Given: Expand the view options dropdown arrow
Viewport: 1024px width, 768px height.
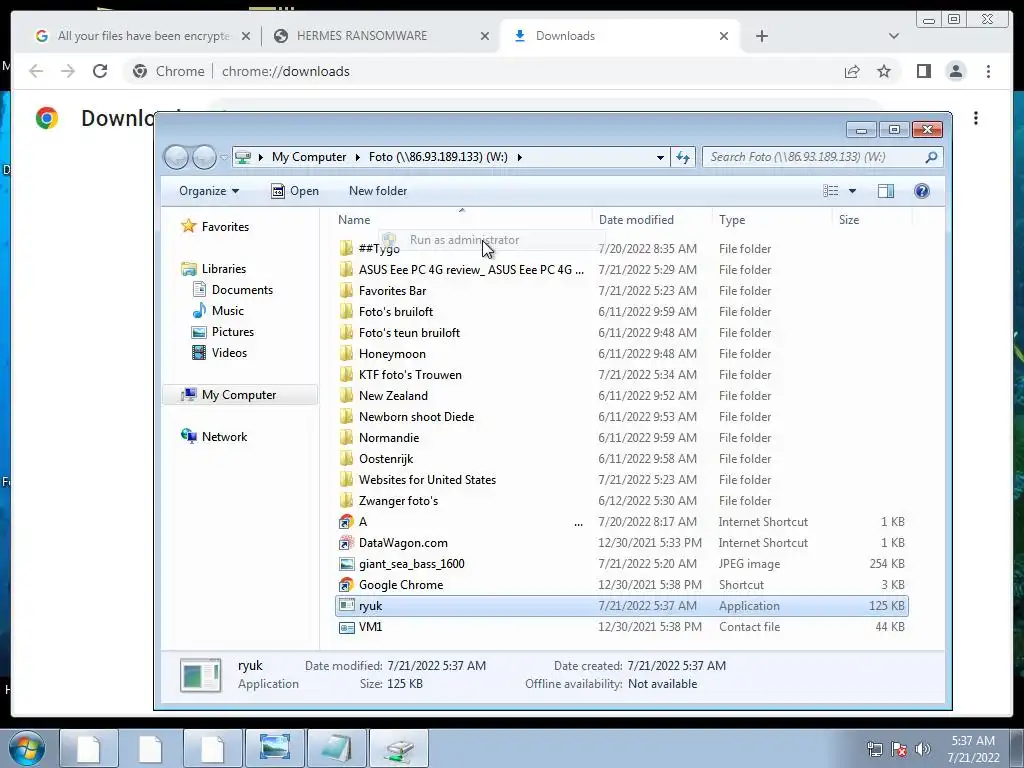Looking at the screenshot, I should click(852, 191).
